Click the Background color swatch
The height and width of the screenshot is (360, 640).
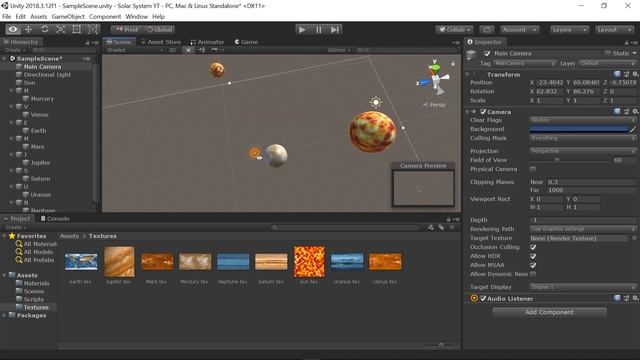click(579, 129)
